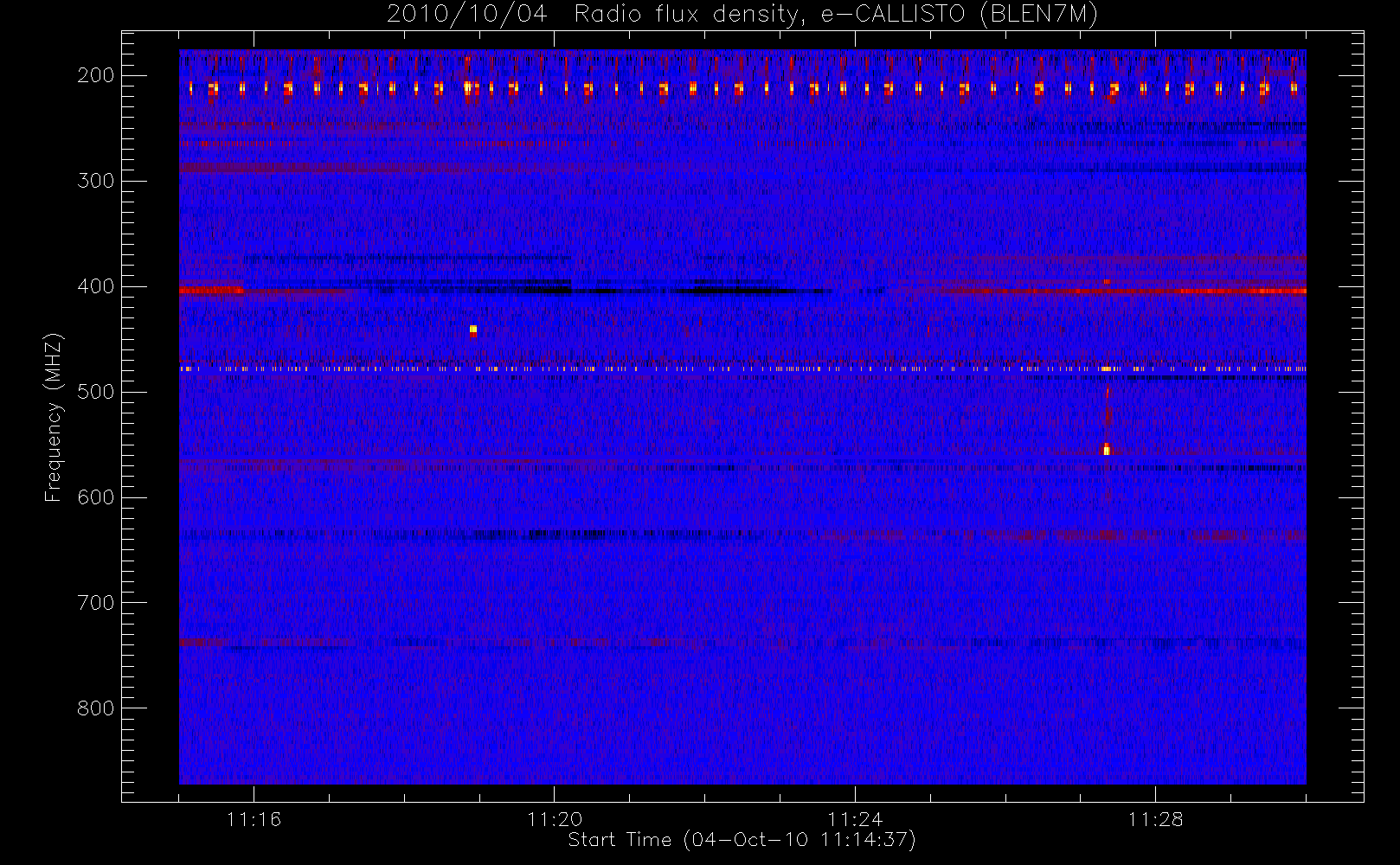This screenshot has height=865, width=1400.
Task: Click the 11:28 time tick label
Action: pyautogui.click(x=1155, y=819)
